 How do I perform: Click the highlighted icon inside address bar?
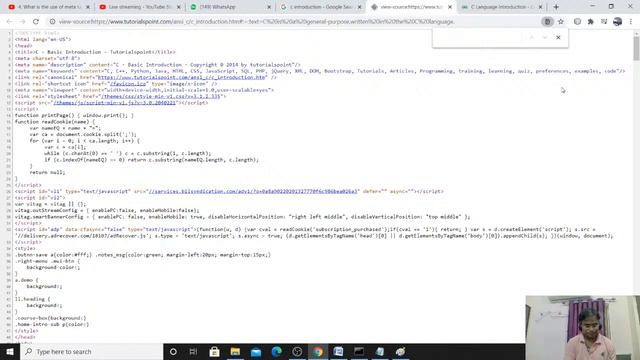click(x=547, y=22)
